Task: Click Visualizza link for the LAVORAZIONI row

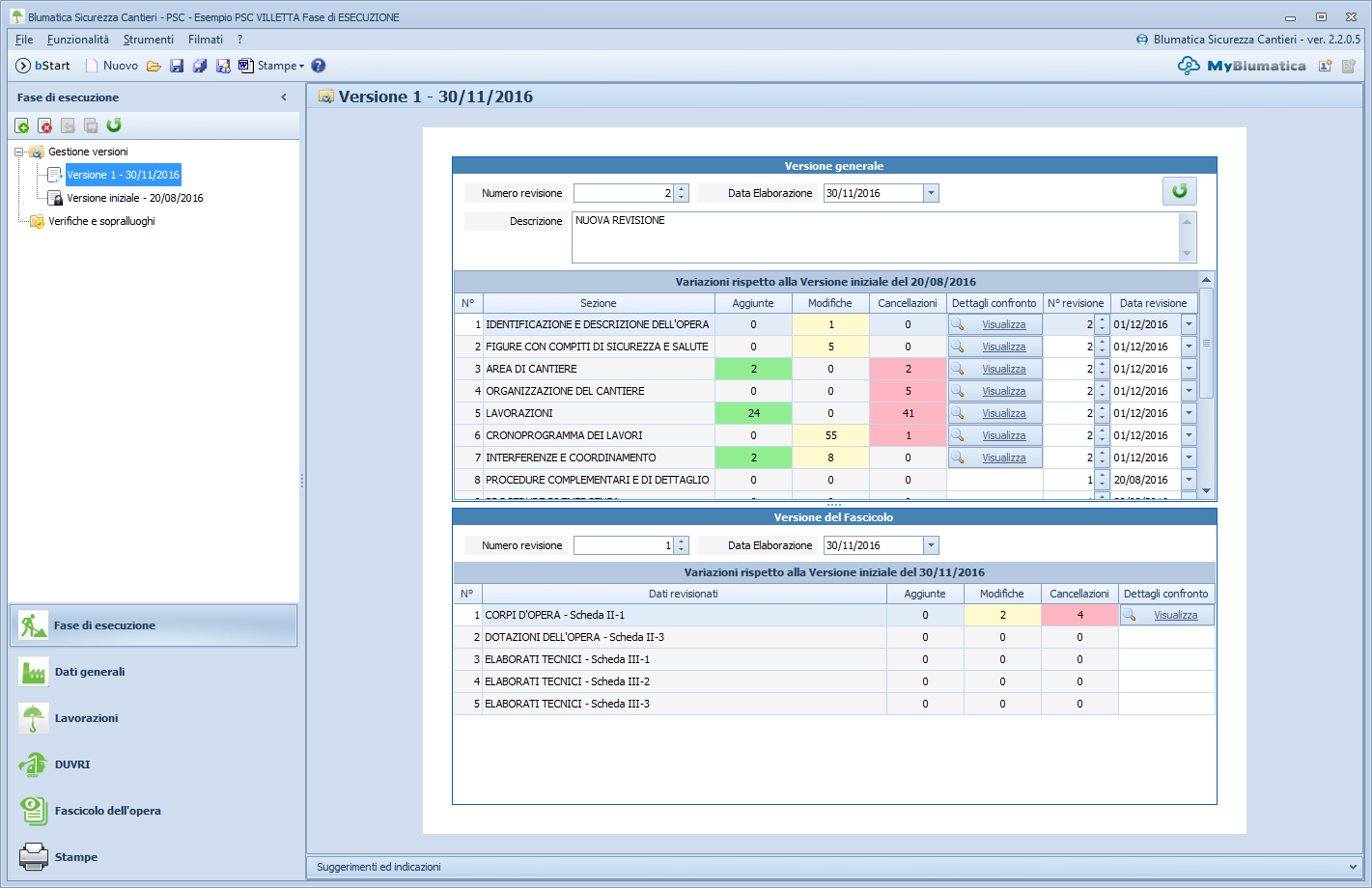Action: (1003, 413)
